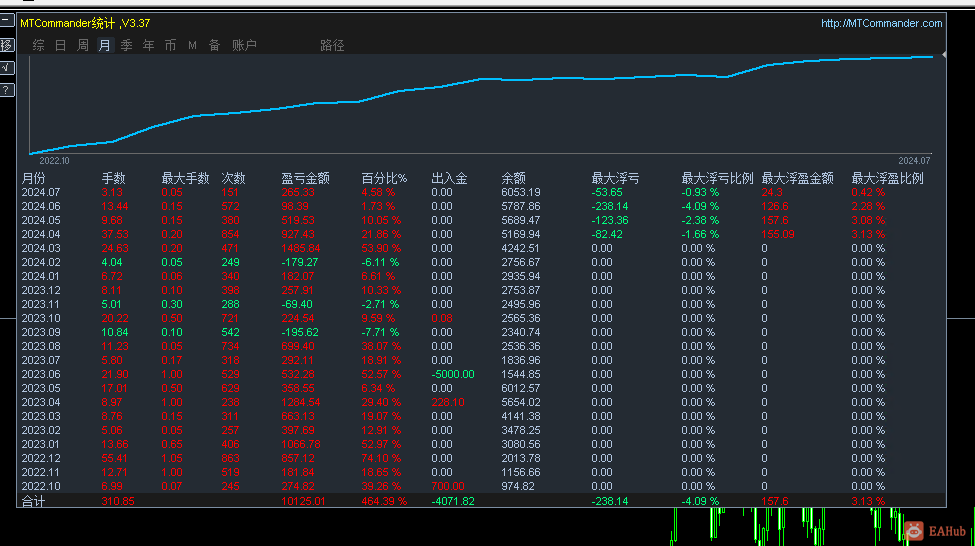
Task: Click profit value 1485.84
Action: click(301, 249)
